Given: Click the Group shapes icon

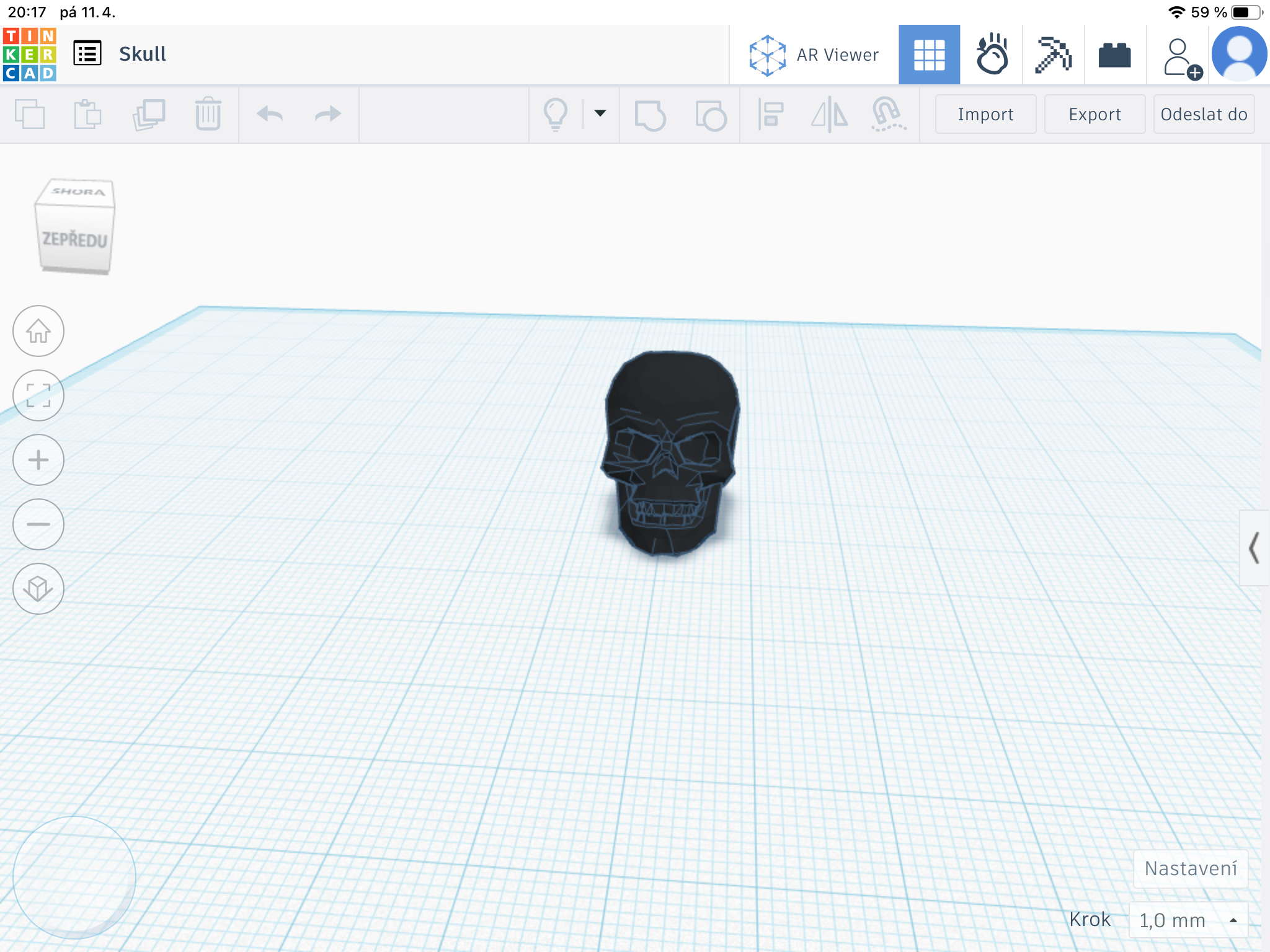Looking at the screenshot, I should pos(650,115).
